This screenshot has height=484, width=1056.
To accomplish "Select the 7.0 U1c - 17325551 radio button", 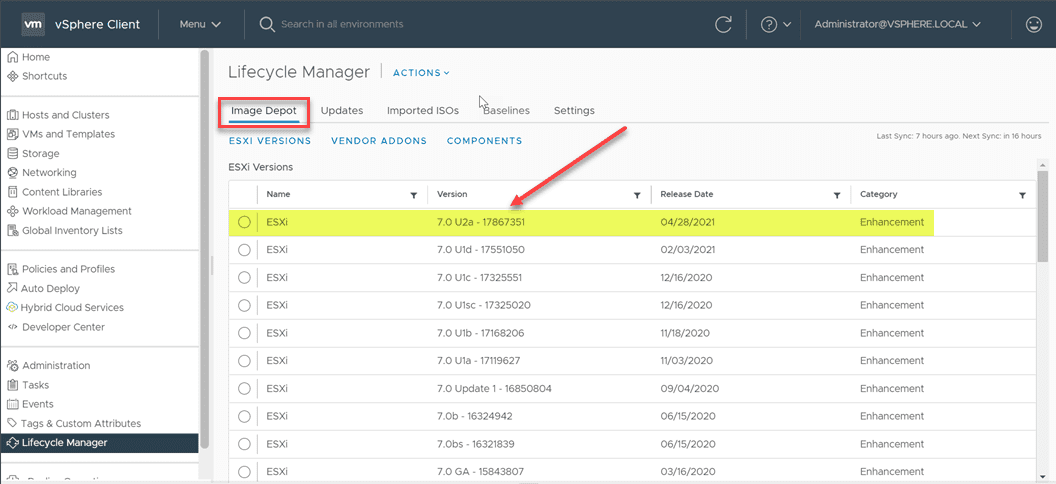I will click(244, 277).
